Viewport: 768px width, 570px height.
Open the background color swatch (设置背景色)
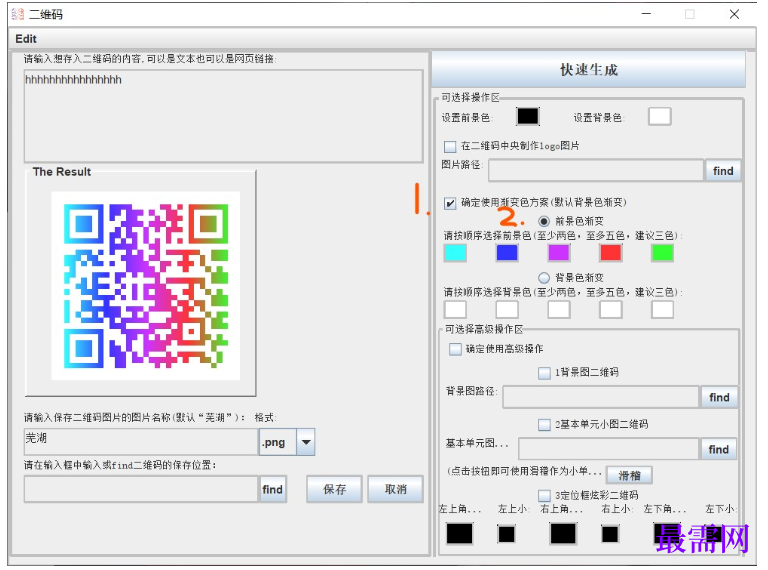(659, 117)
